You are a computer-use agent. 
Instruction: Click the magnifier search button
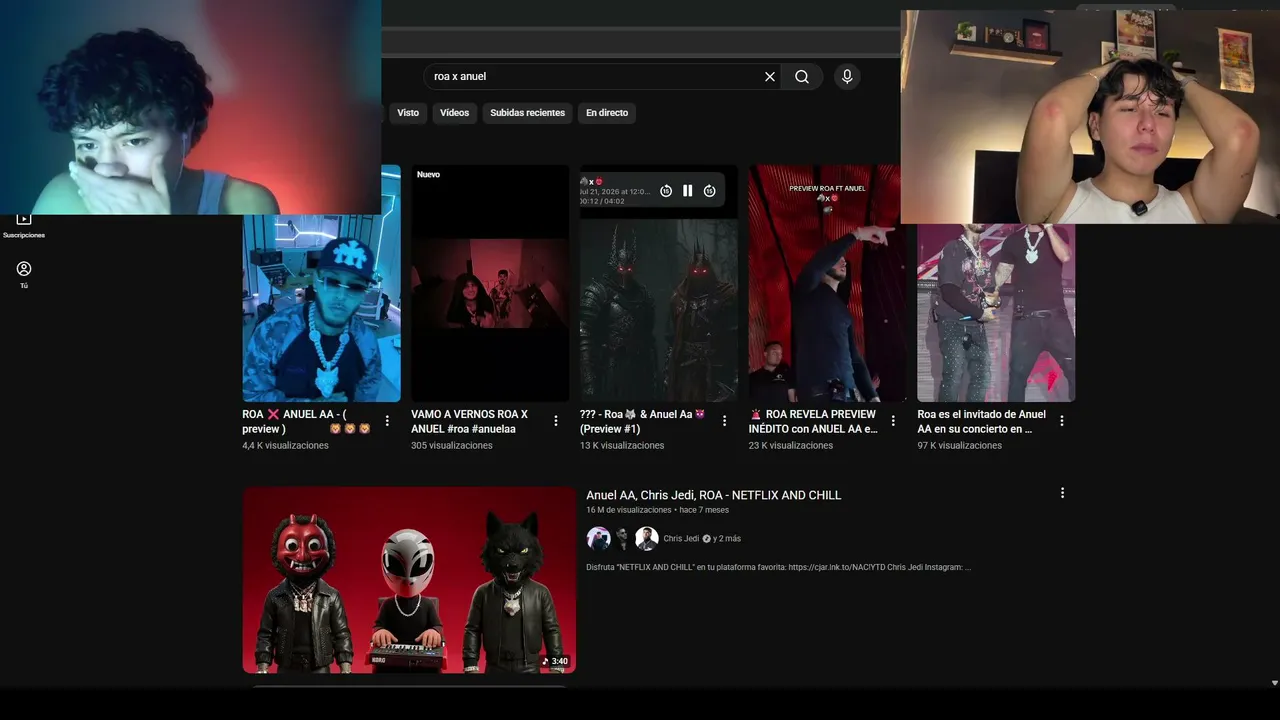(802, 77)
